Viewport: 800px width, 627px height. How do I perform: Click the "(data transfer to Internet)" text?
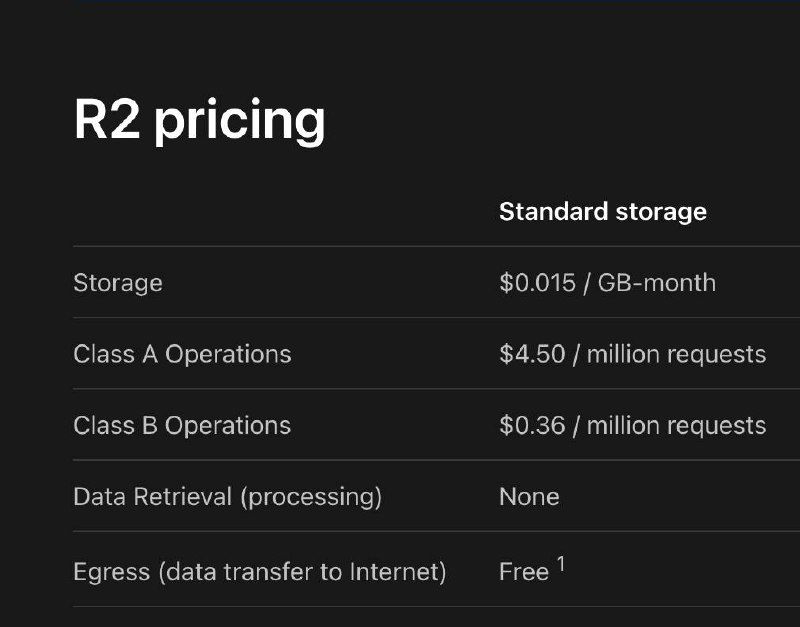[x=299, y=572]
